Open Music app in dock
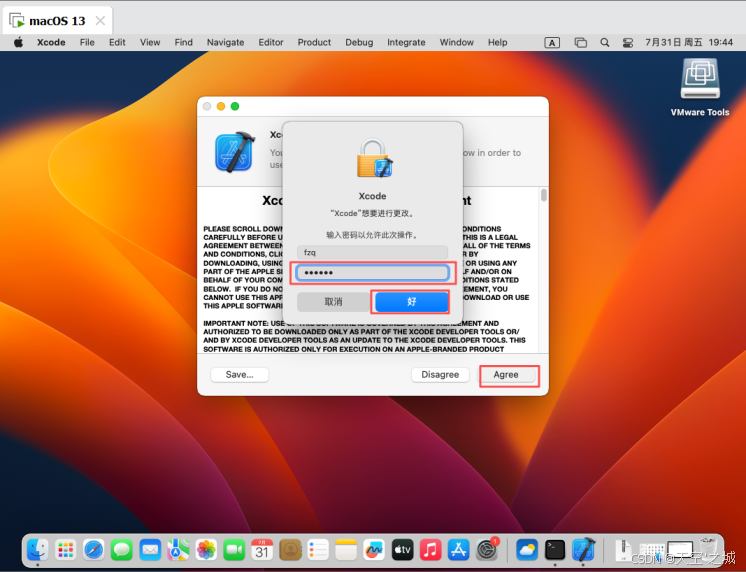 point(430,550)
